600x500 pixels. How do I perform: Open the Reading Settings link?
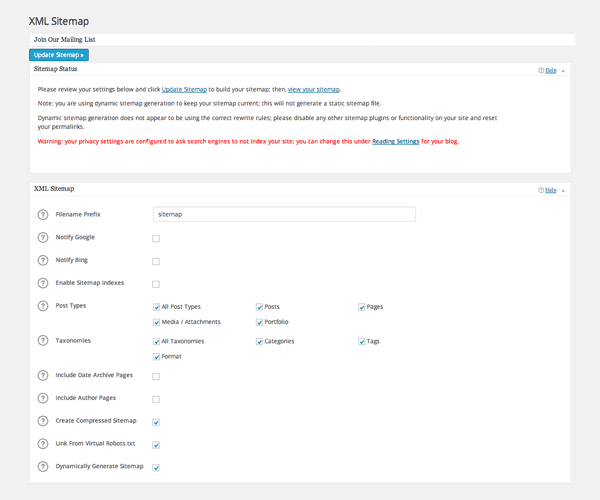click(x=396, y=142)
